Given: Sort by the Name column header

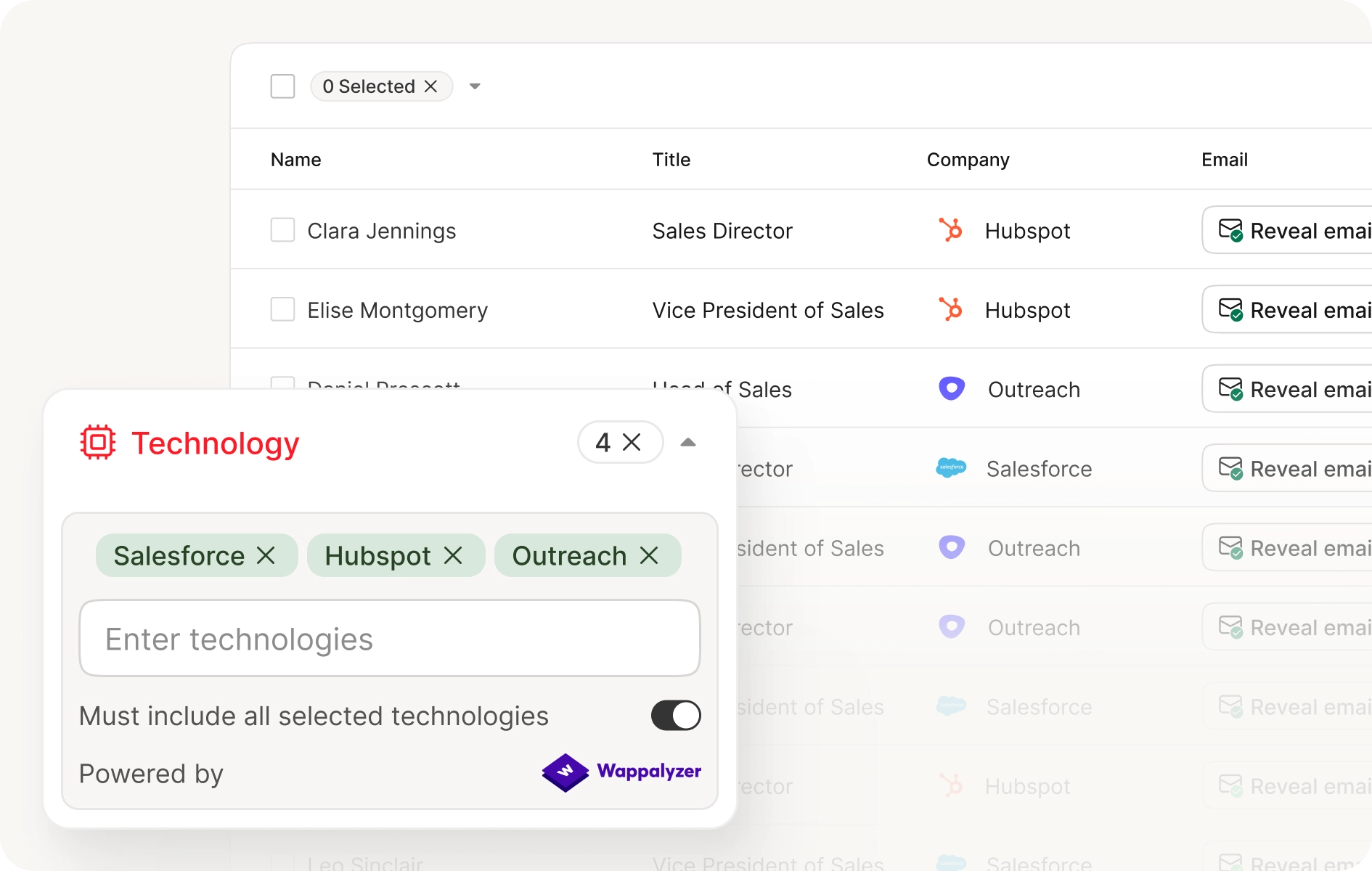Looking at the screenshot, I should (295, 160).
